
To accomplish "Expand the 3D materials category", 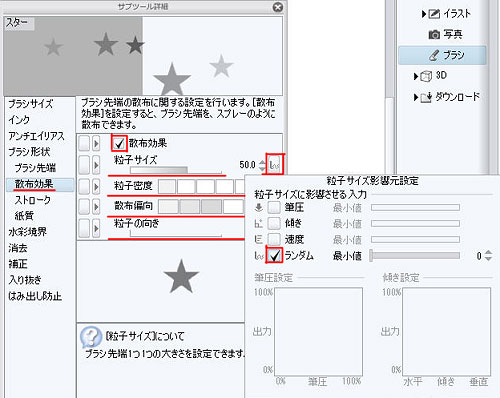I will click(x=416, y=76).
